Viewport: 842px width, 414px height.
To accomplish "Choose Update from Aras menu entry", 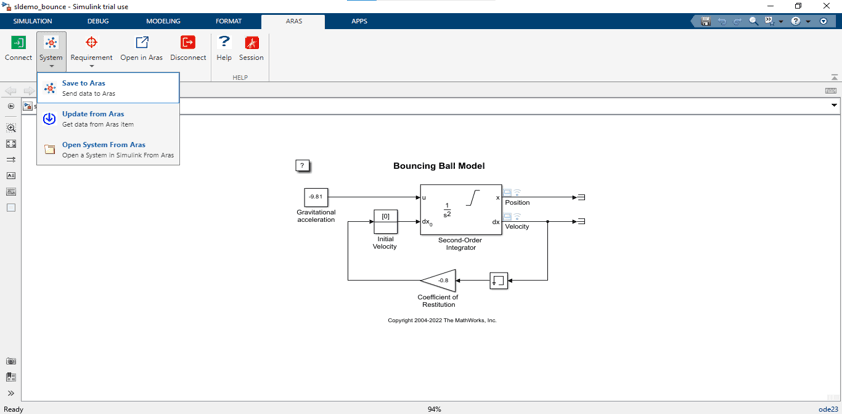I will coord(108,119).
